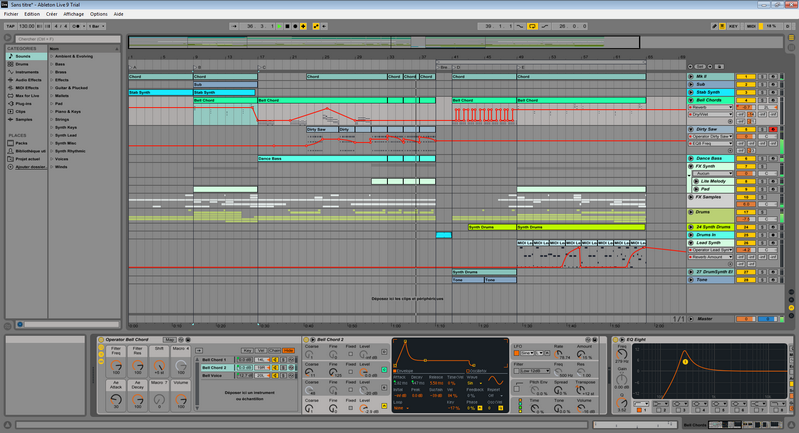Viewport: 799px width, 433px height.
Task: Select the Plug-ins browser category
Action: click(x=27, y=103)
